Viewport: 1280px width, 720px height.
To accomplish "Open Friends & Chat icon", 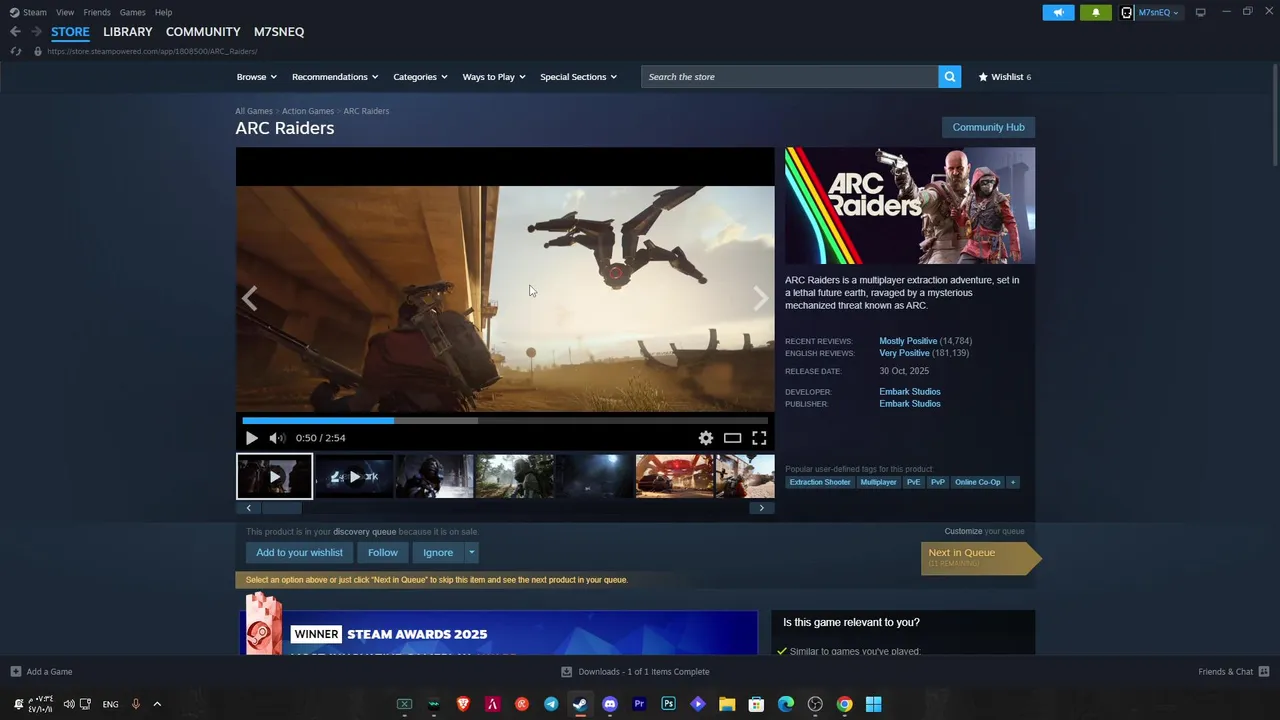I will [x=1264, y=672].
